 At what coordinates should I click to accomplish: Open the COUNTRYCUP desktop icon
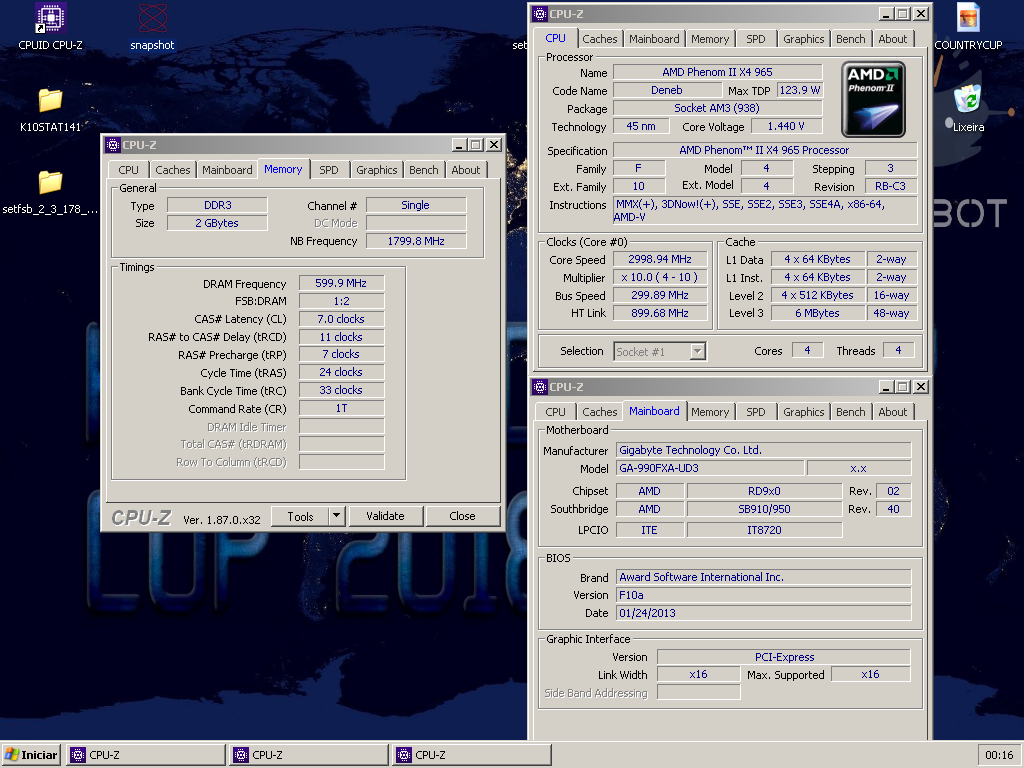point(968,18)
